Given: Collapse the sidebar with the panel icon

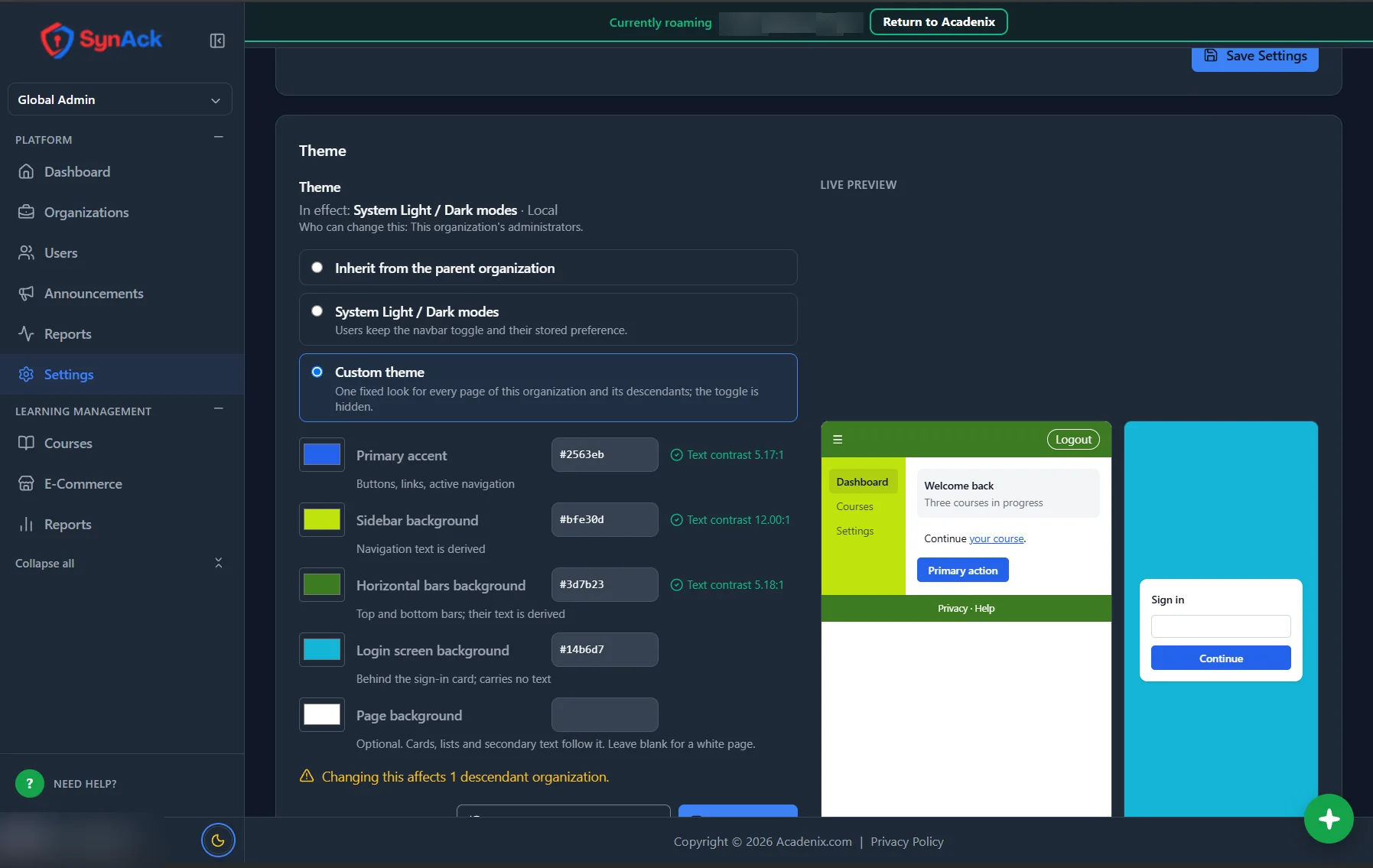Looking at the screenshot, I should pyautogui.click(x=217, y=41).
